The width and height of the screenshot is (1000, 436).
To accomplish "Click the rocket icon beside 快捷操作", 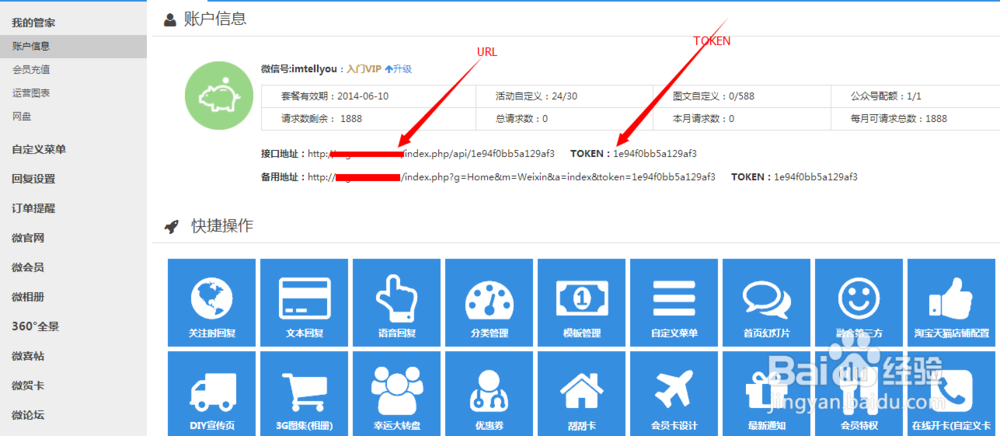I will 171,226.
